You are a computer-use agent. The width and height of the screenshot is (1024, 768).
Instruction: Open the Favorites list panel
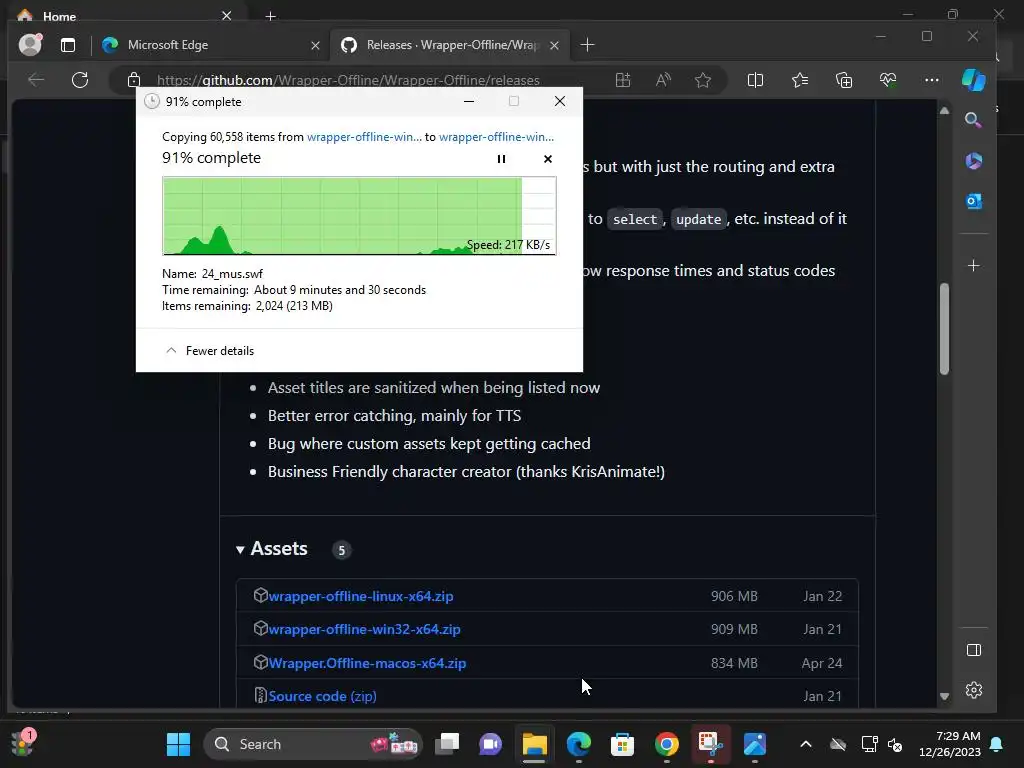tap(799, 80)
